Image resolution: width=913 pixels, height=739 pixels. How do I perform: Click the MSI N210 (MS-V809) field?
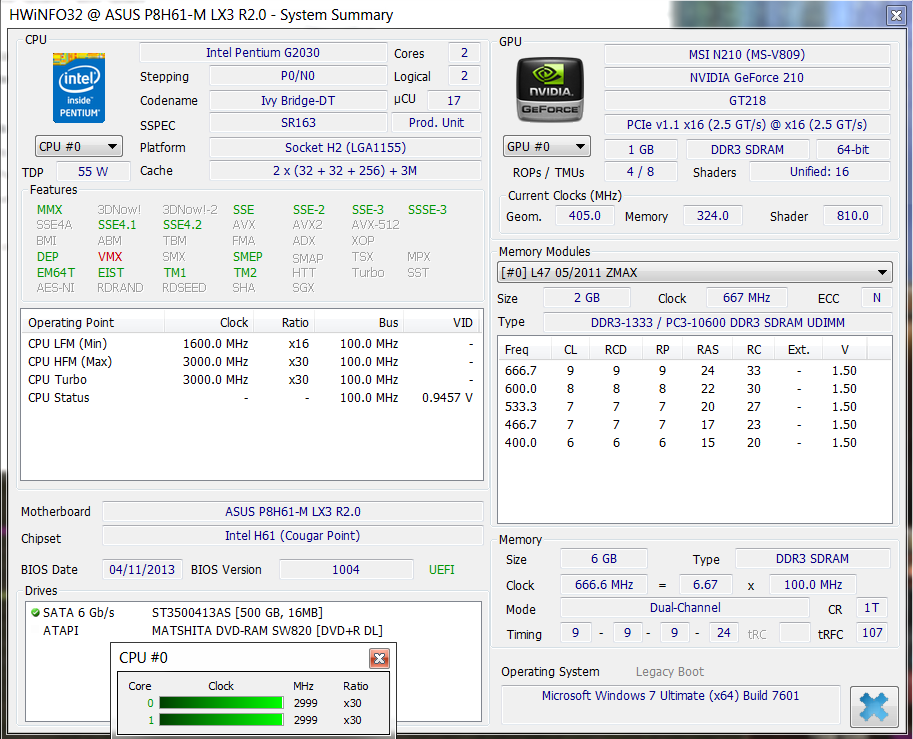coord(747,54)
